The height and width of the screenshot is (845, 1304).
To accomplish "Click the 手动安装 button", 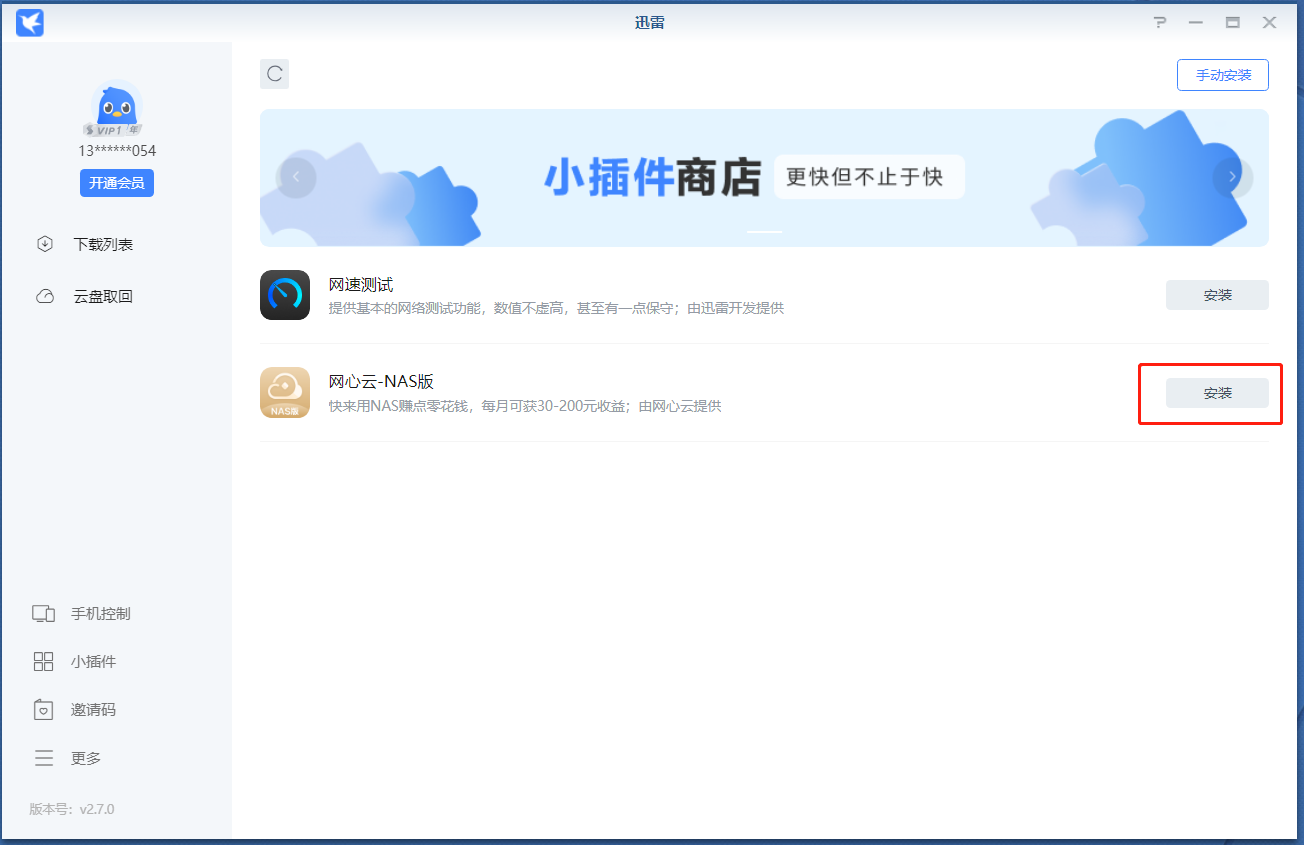I will pos(1223,75).
